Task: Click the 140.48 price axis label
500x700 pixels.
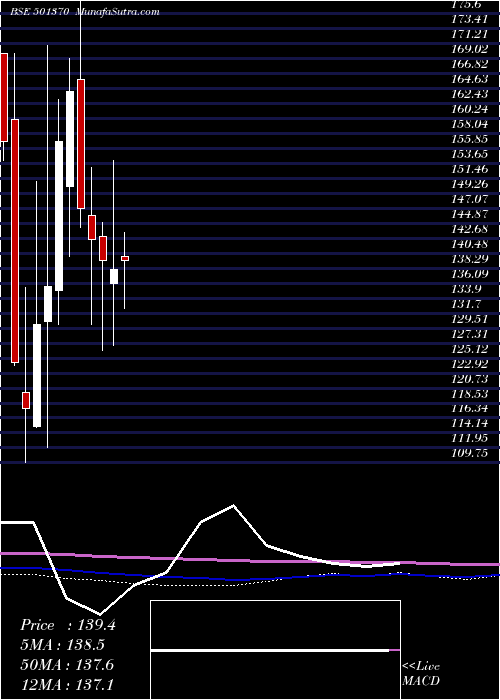Action: (471, 244)
